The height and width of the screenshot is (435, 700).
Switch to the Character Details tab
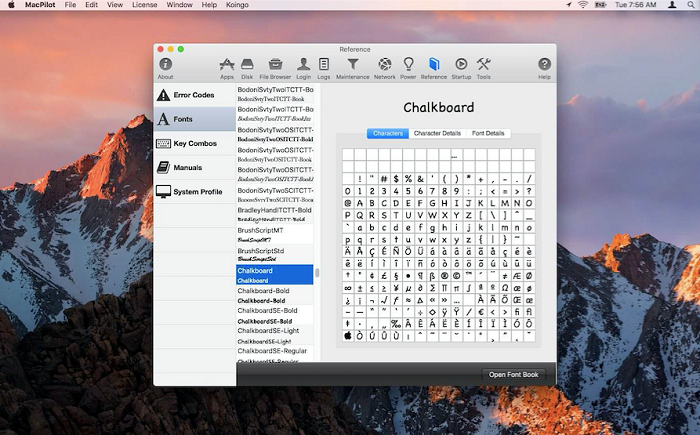[437, 133]
